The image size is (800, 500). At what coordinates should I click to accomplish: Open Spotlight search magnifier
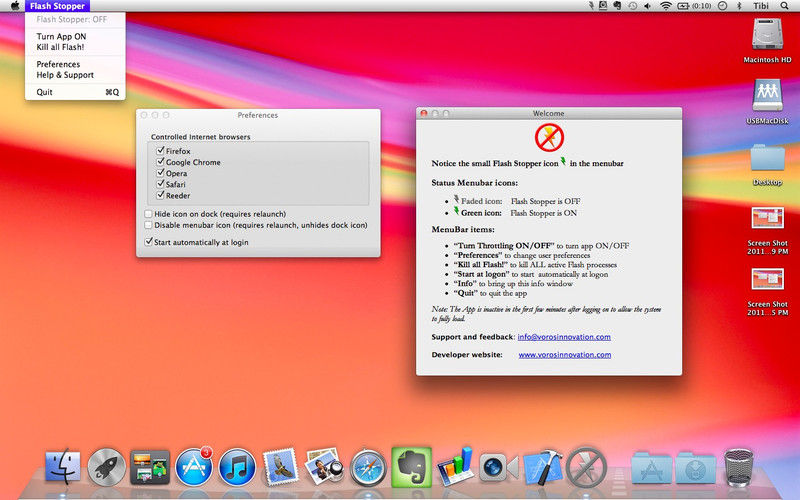pyautogui.click(x=784, y=6)
